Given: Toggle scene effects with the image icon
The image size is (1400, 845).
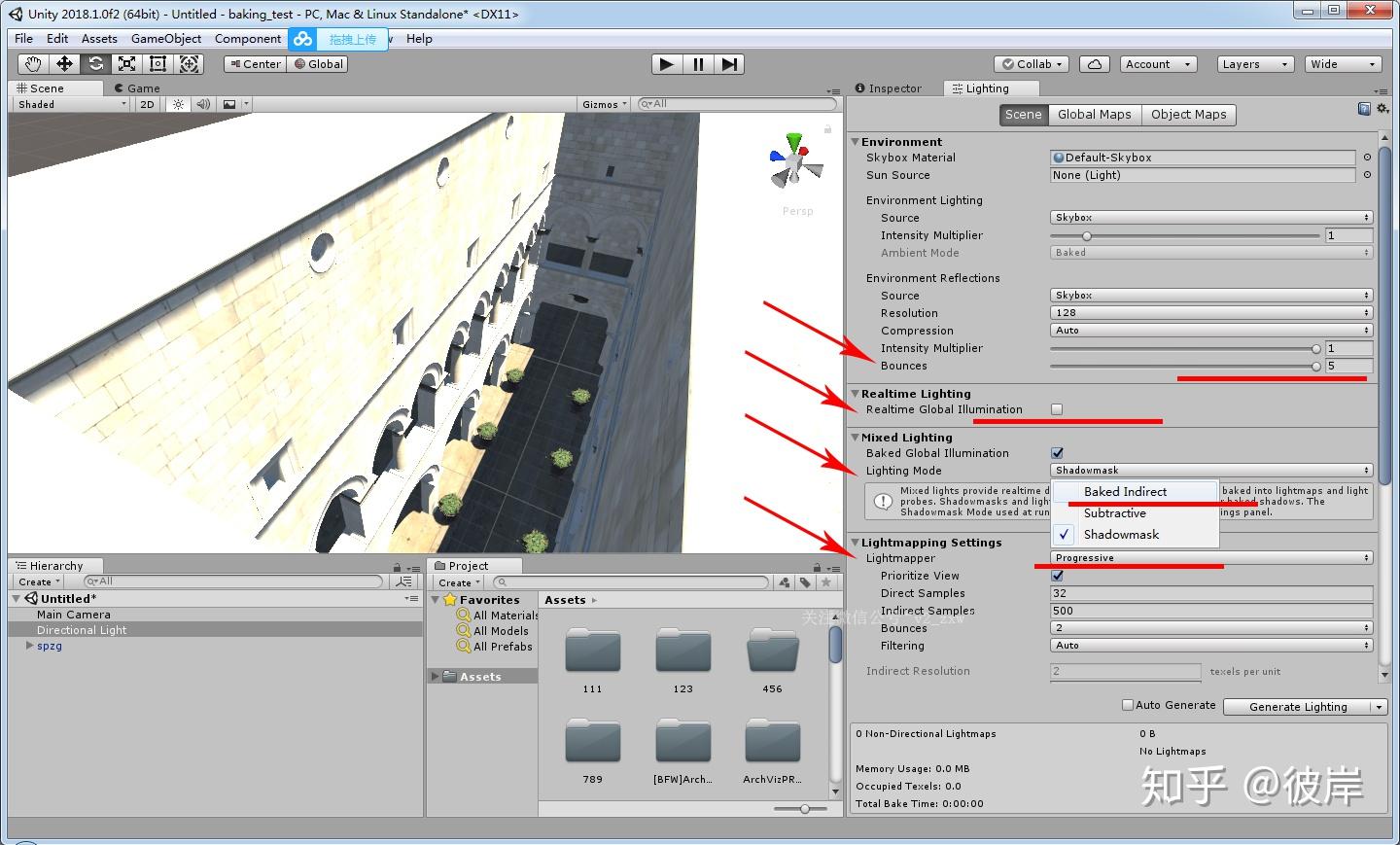Looking at the screenshot, I should [229, 104].
